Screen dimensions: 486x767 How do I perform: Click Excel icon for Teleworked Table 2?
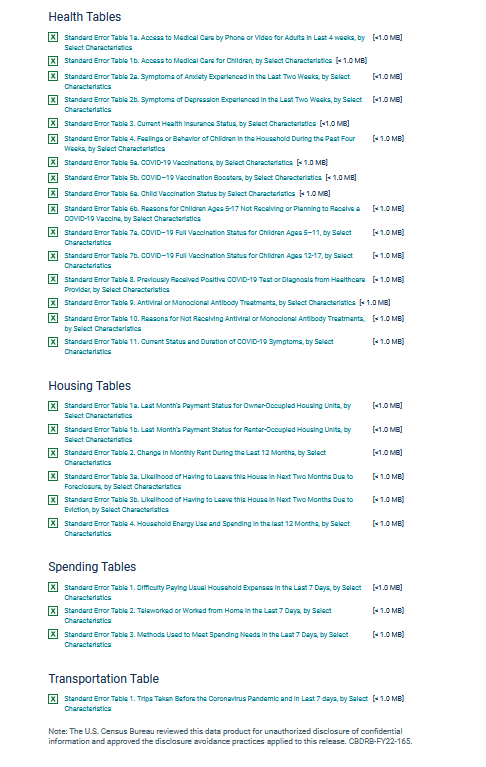53,611
